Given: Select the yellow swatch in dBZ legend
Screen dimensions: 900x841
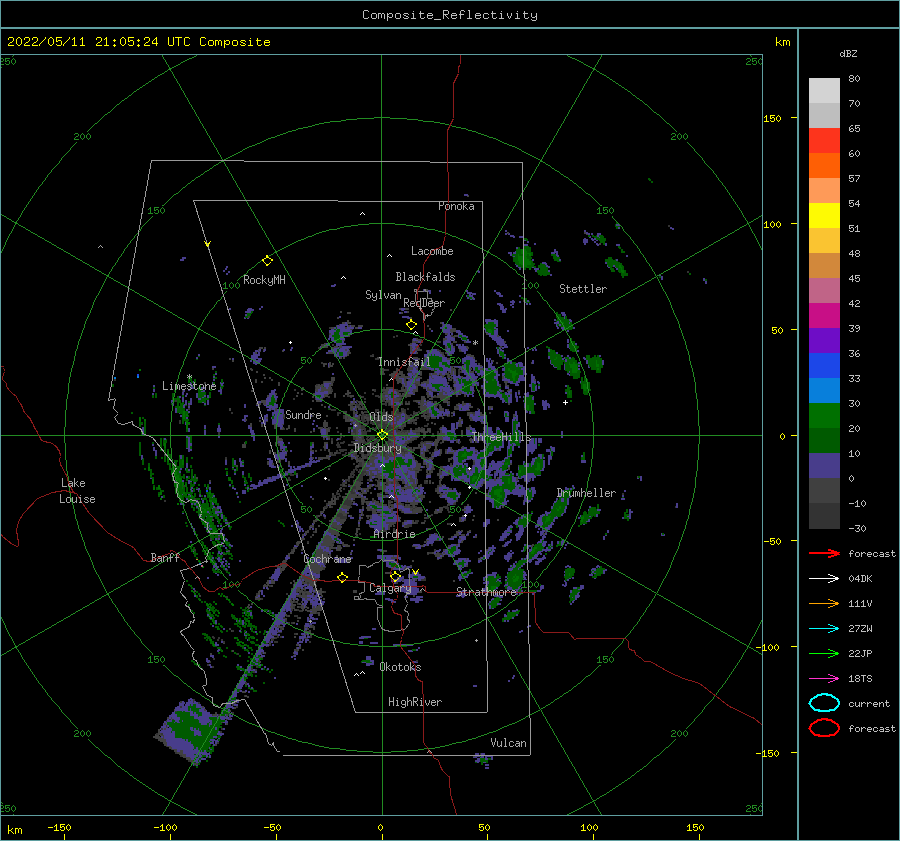Looking at the screenshot, I should pyautogui.click(x=824, y=216).
